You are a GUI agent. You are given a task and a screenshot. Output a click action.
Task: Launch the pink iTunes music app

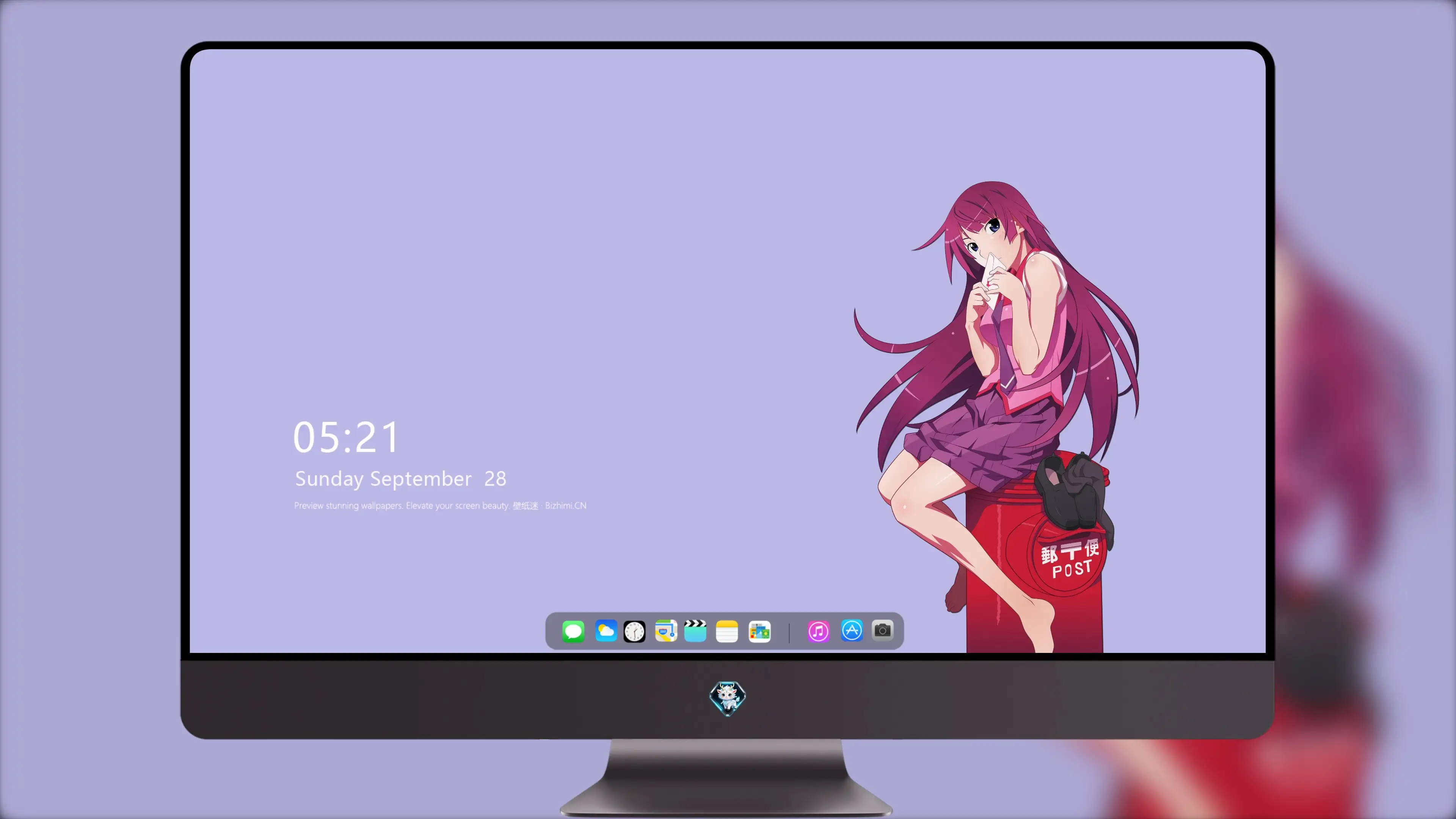pos(819,631)
